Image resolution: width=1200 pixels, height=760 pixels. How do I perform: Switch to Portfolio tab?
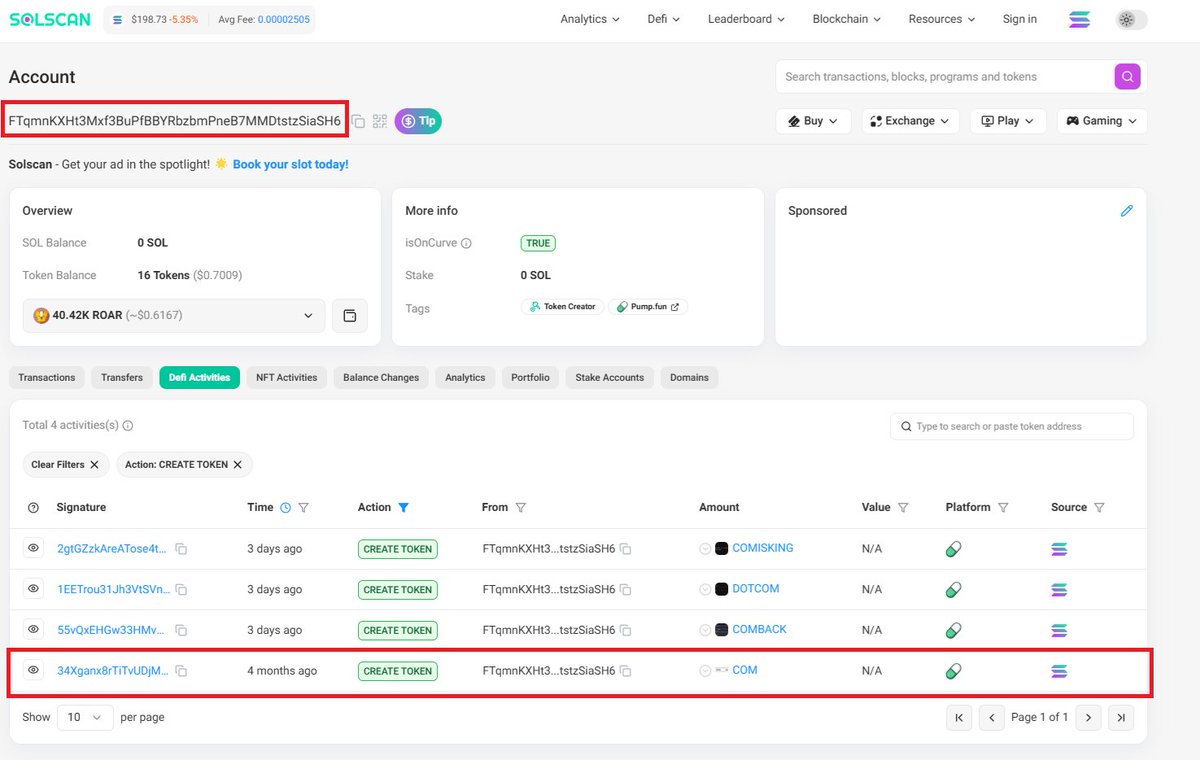point(530,378)
